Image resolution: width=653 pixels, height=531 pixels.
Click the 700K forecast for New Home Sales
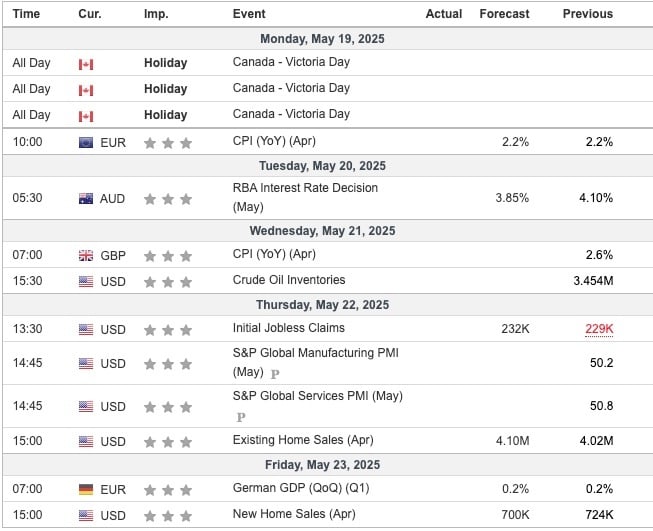click(516, 515)
